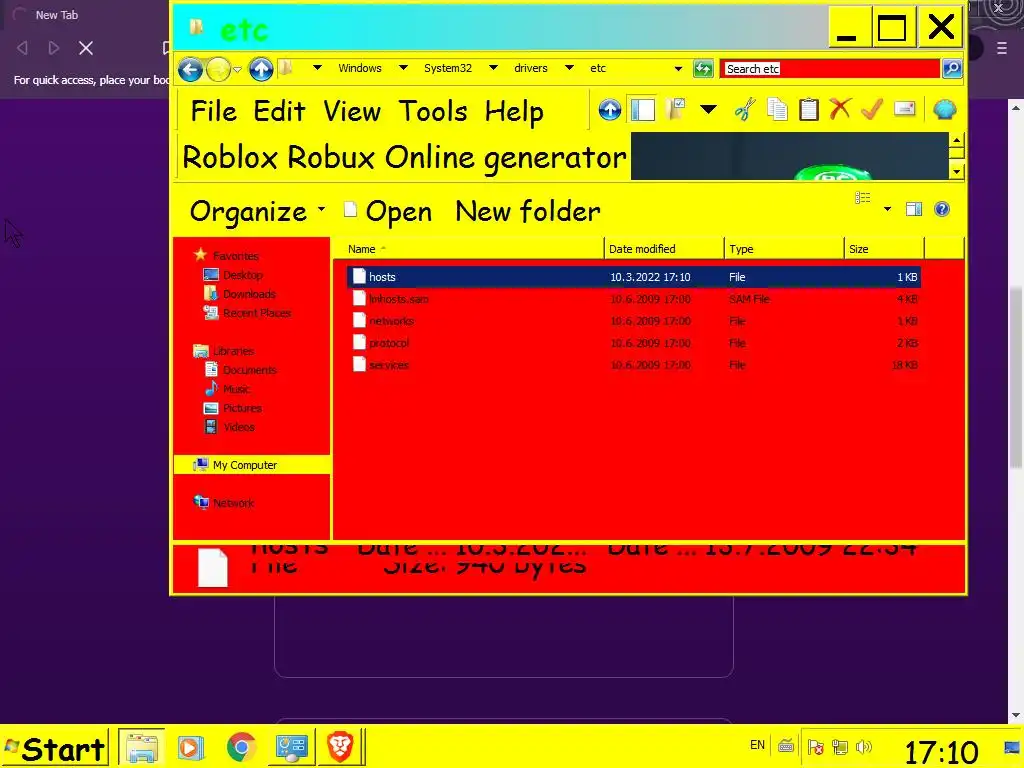Change view with the list view icon

[x=863, y=198]
